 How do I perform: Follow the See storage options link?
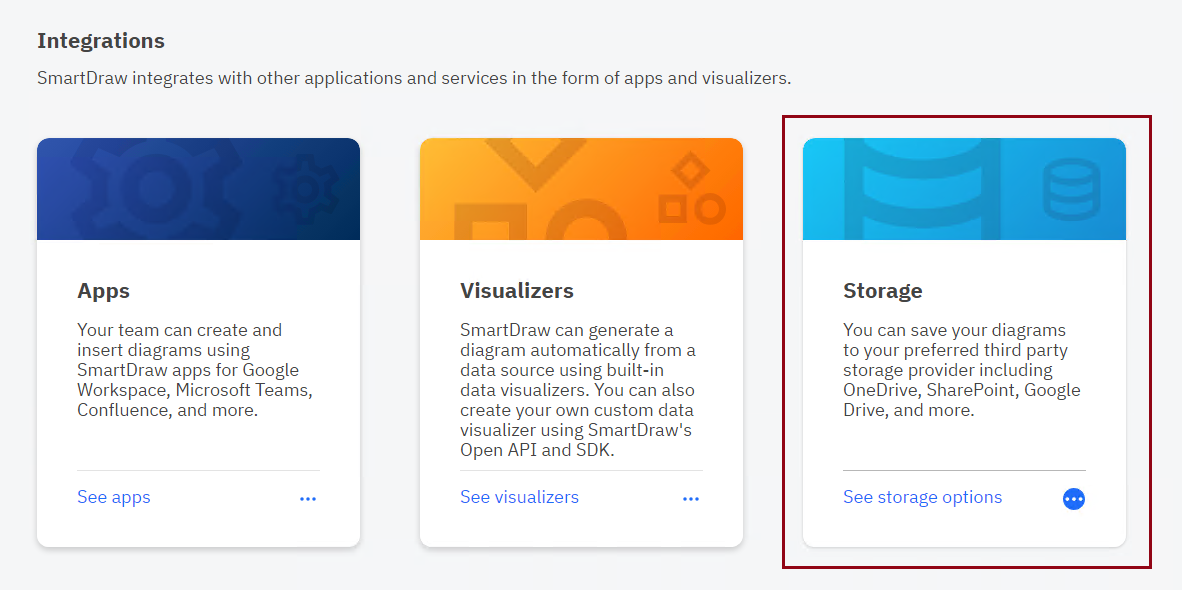pos(923,497)
